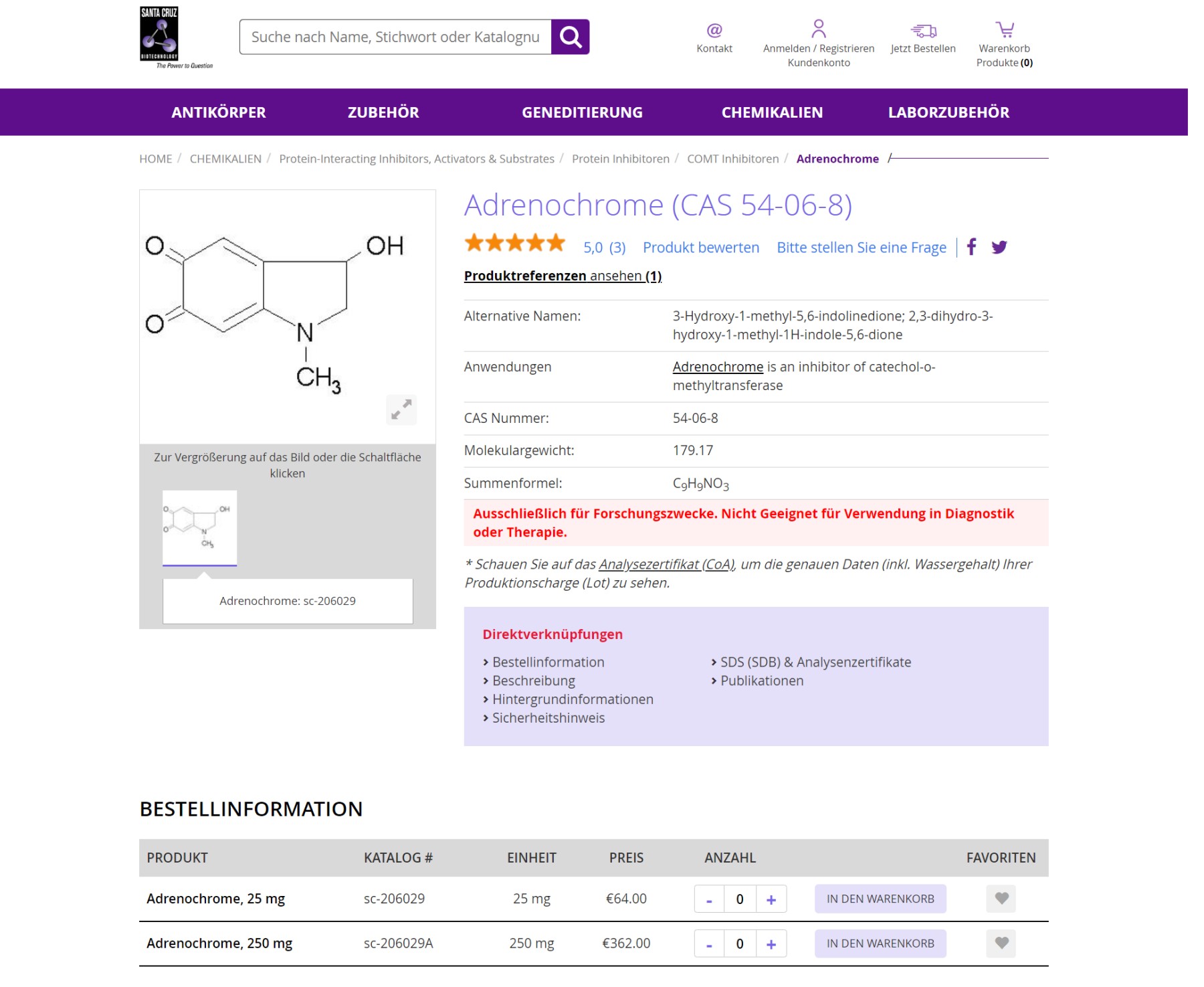This screenshot has height=987, width=1204.
Task: Open the Warenkorb shopping cart icon
Action: point(1004,29)
